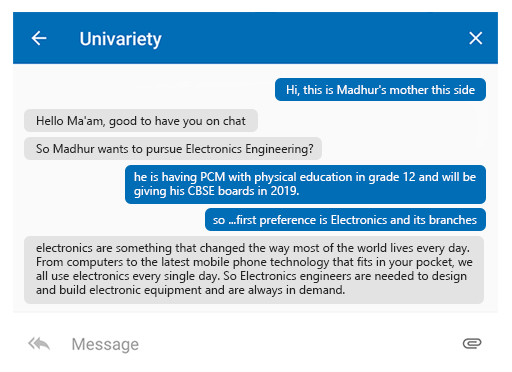This screenshot has height=372, width=512.
Task: Attach a file with the paperclip icon
Action: (472, 343)
